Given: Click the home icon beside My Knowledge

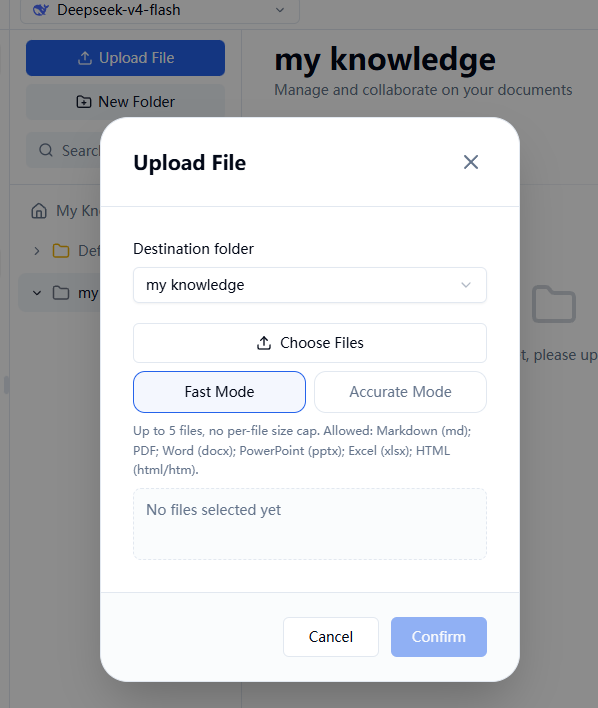Looking at the screenshot, I should (39, 210).
